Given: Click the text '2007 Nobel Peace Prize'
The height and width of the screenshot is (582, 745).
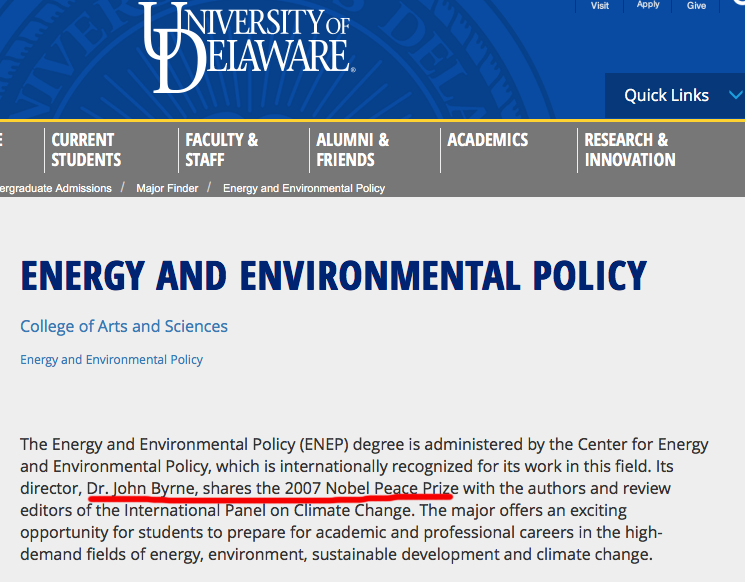Looking at the screenshot, I should (372, 488).
